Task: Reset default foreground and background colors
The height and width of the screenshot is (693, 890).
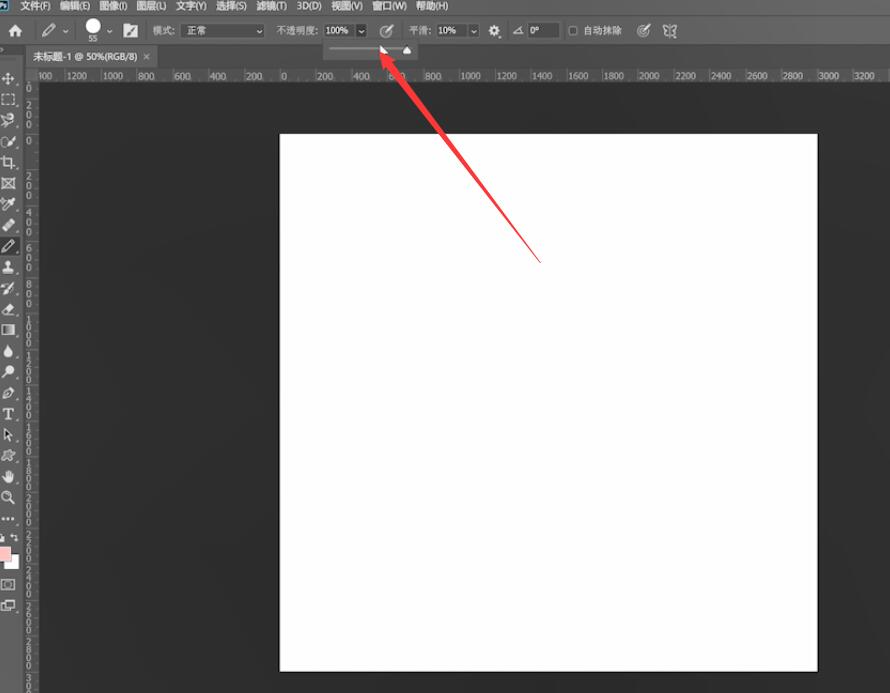Action: coord(3,537)
